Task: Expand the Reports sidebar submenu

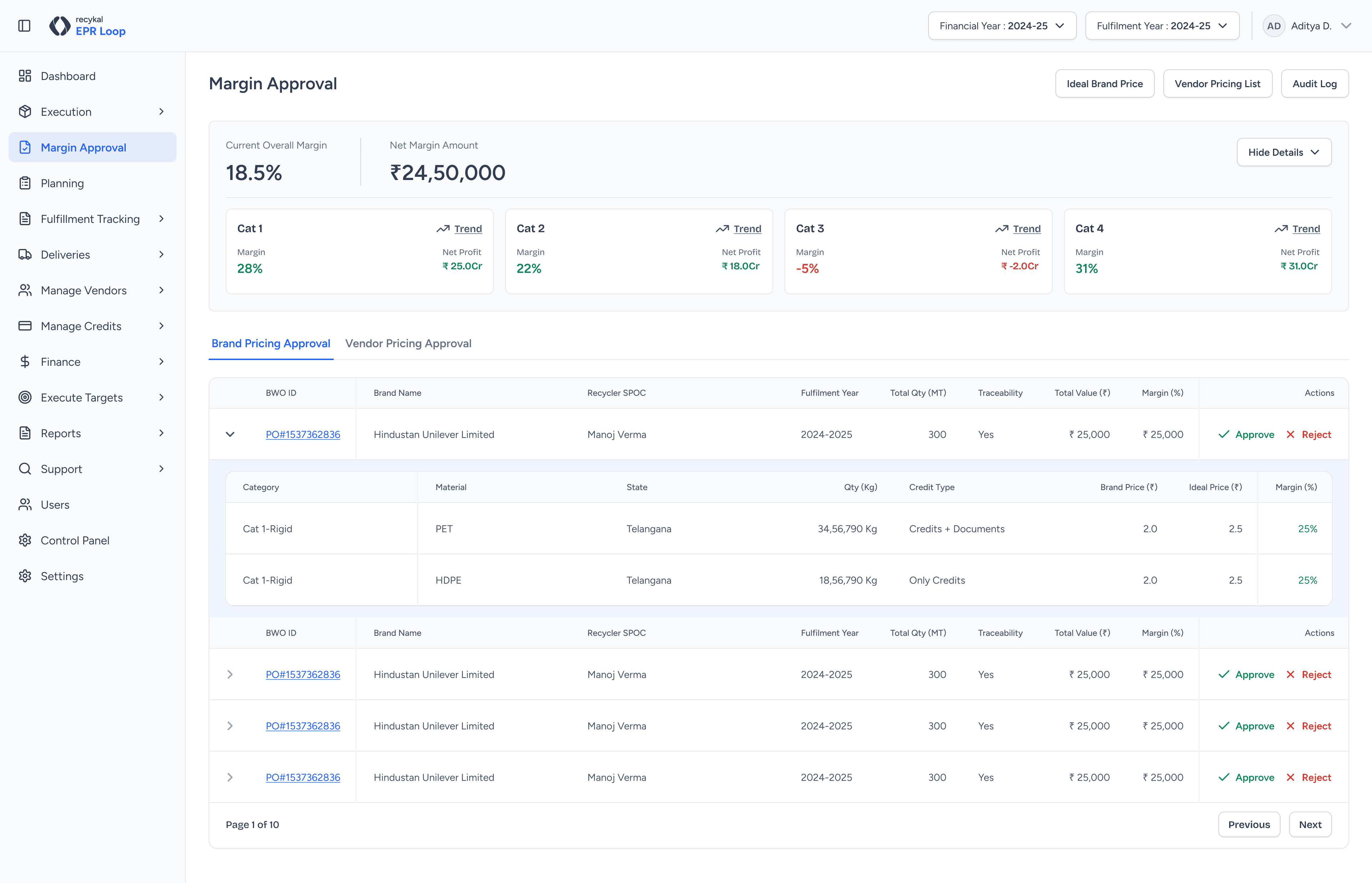Action: point(161,433)
